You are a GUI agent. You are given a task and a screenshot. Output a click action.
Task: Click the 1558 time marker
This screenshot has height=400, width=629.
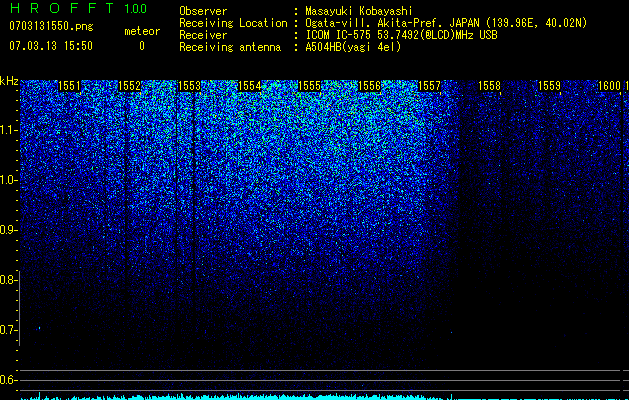coord(489,86)
